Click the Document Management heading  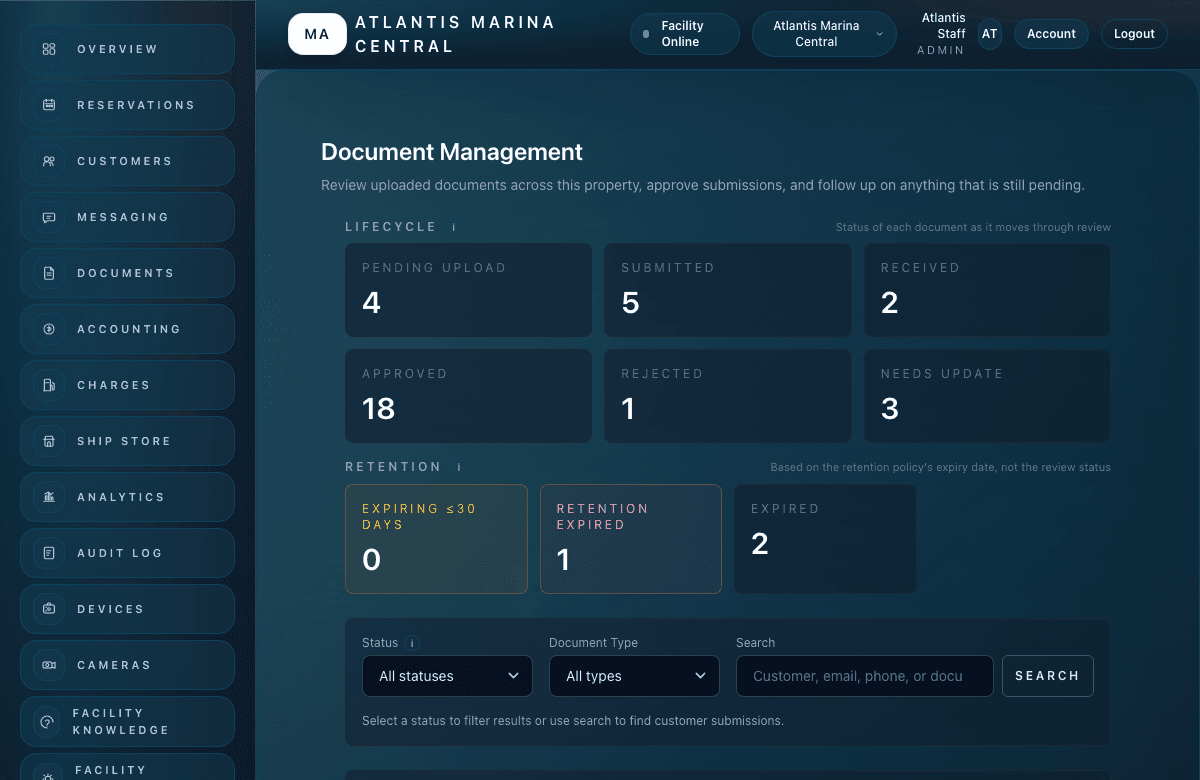coord(452,152)
